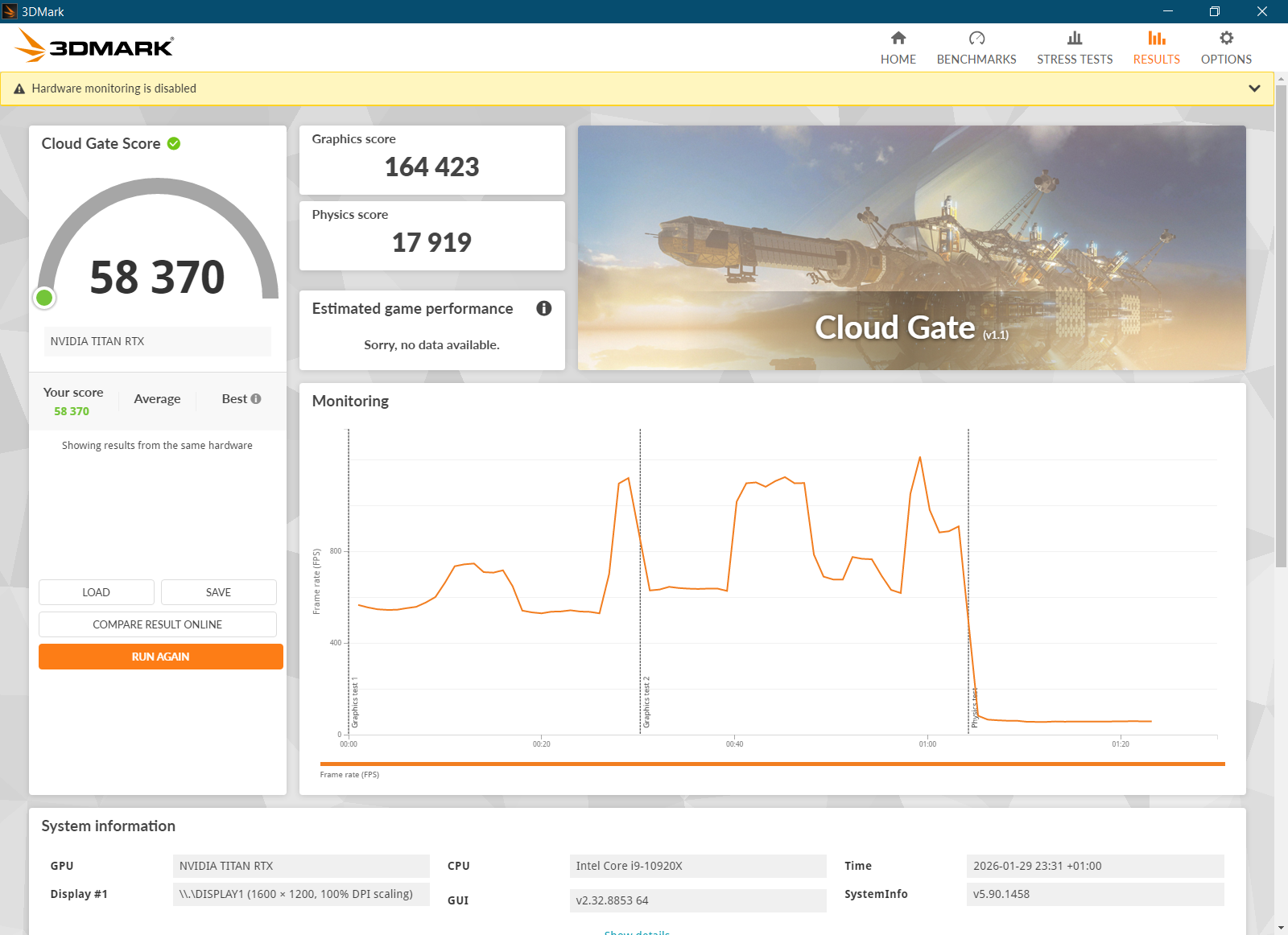
Task: Select the Average score tab
Action: [157, 399]
